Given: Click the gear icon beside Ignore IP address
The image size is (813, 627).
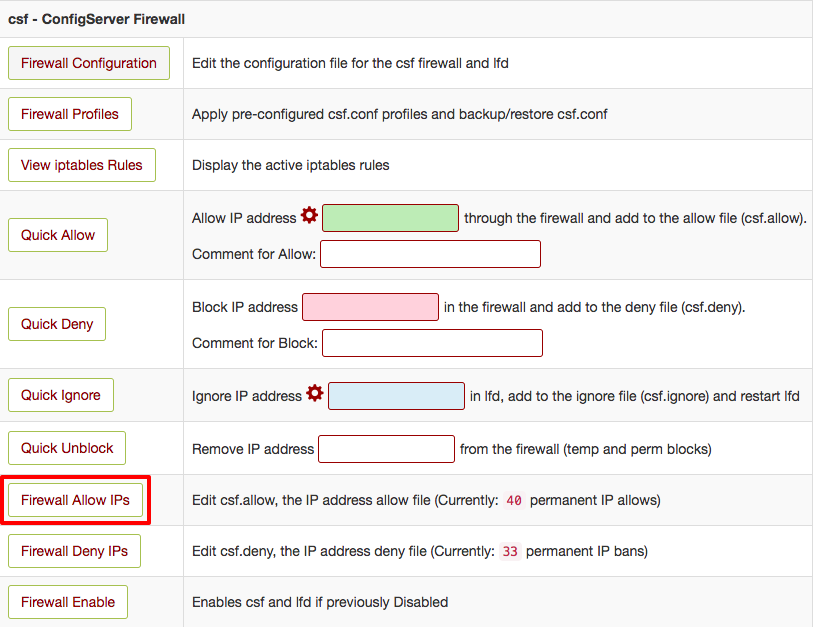Looking at the screenshot, I should [315, 394].
